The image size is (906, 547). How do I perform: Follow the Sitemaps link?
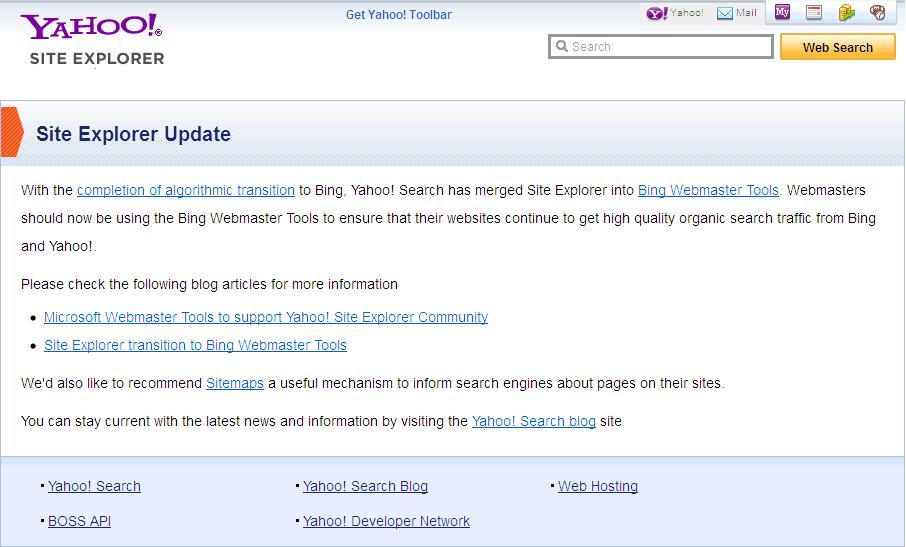[x=235, y=383]
